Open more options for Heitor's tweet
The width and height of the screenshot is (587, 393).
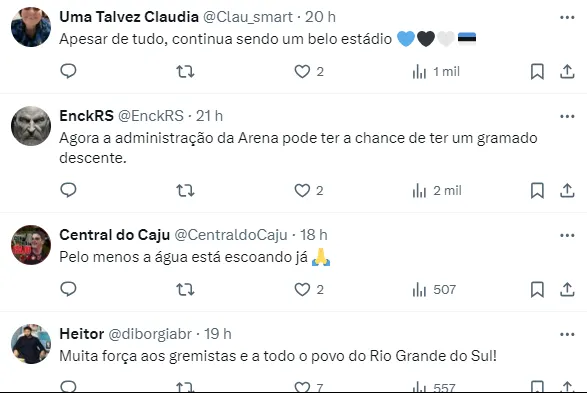567,334
